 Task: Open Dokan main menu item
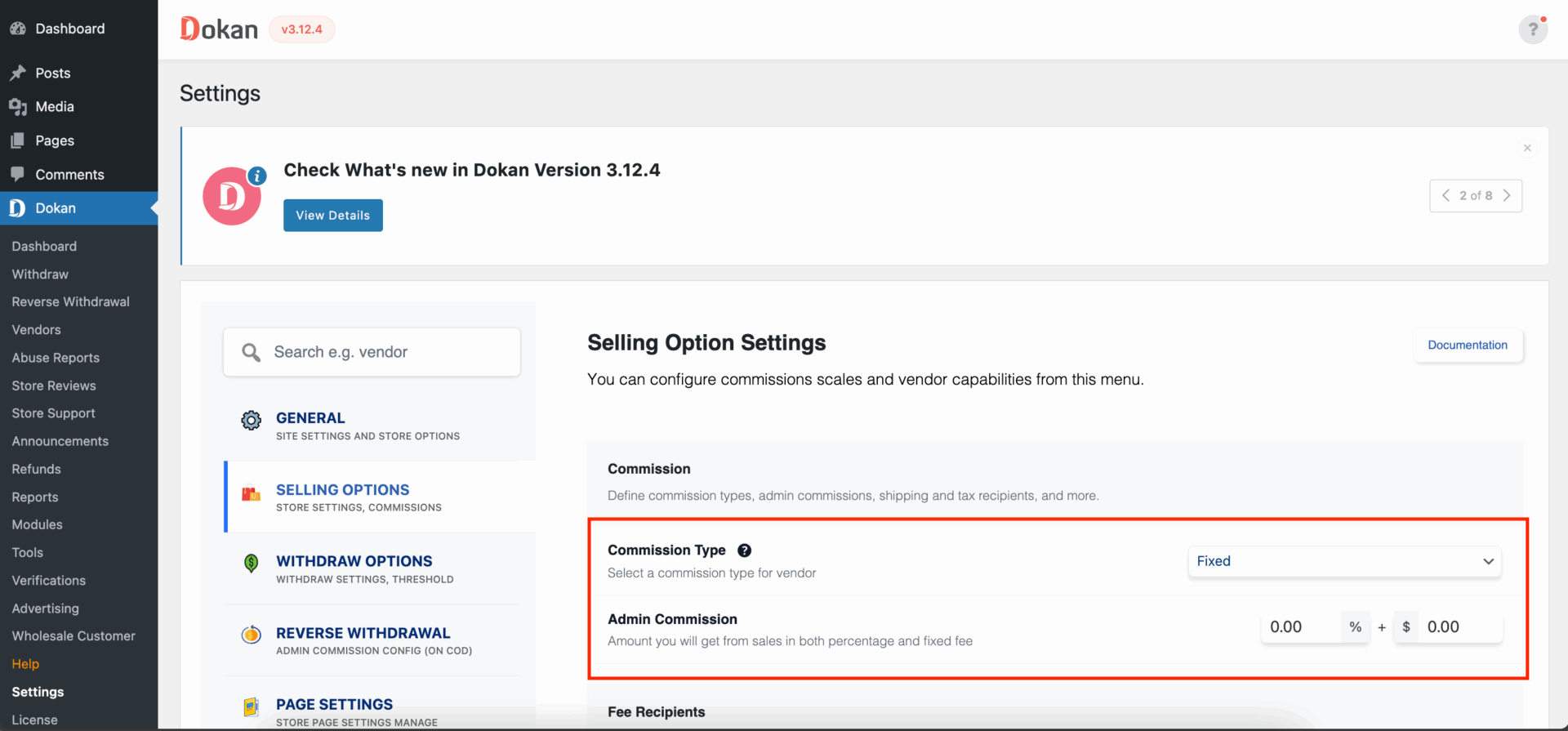(x=78, y=208)
